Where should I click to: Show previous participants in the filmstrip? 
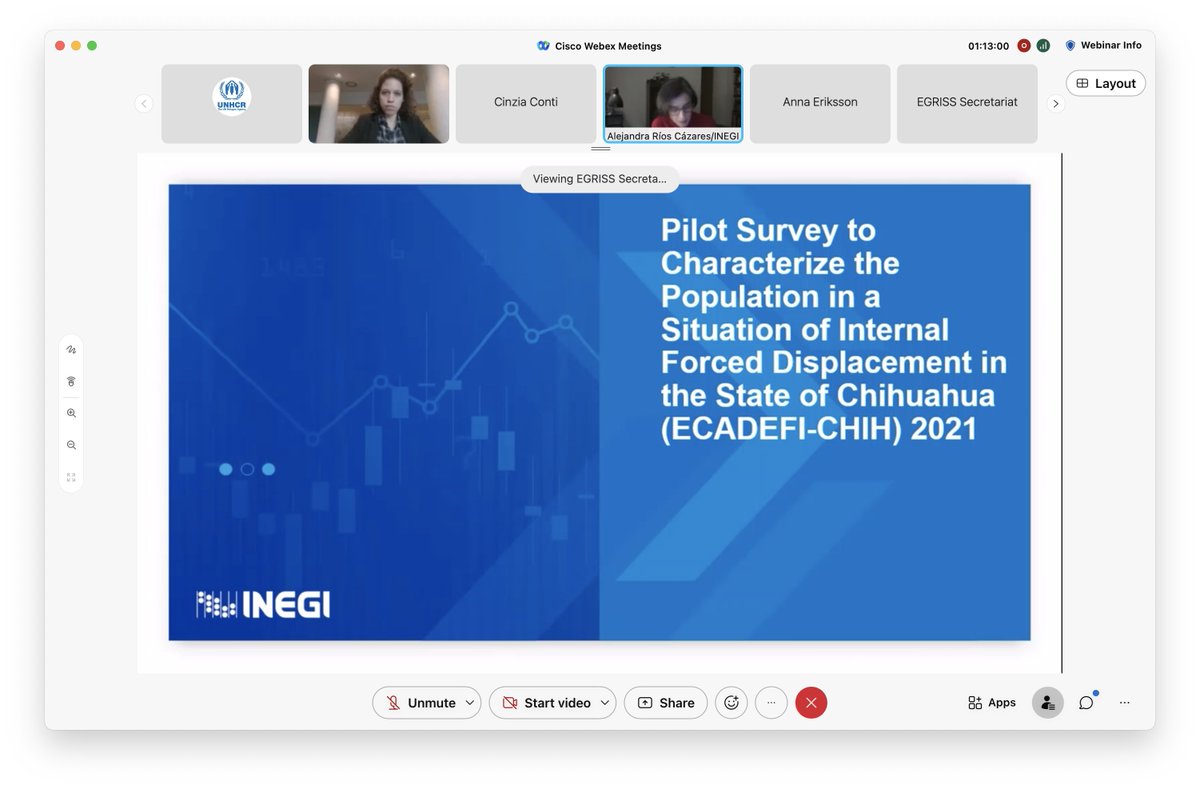tap(144, 103)
